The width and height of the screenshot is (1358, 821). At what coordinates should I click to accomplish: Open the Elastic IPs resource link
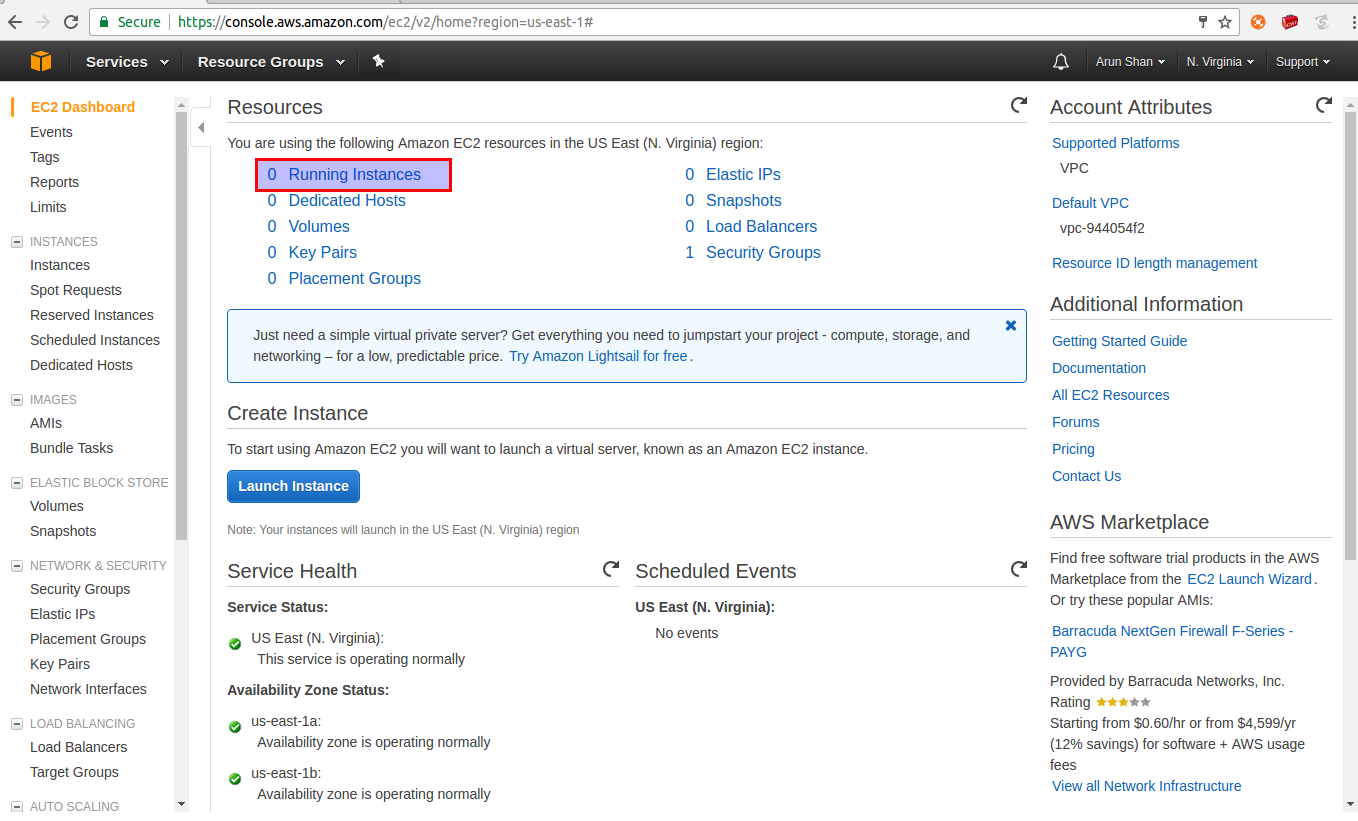[743, 174]
